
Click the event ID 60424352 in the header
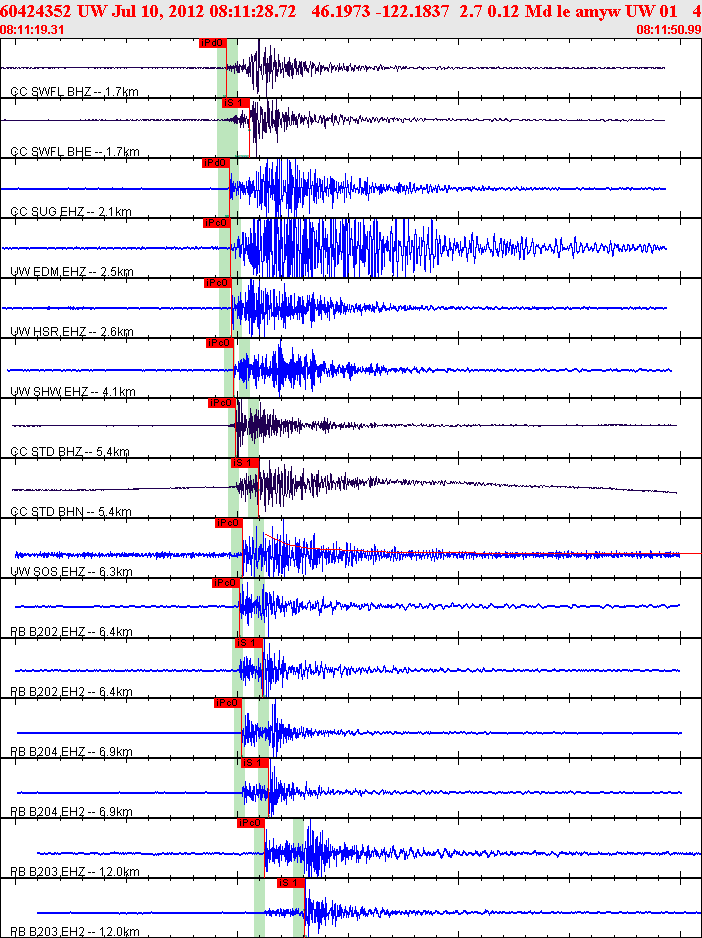36,12
